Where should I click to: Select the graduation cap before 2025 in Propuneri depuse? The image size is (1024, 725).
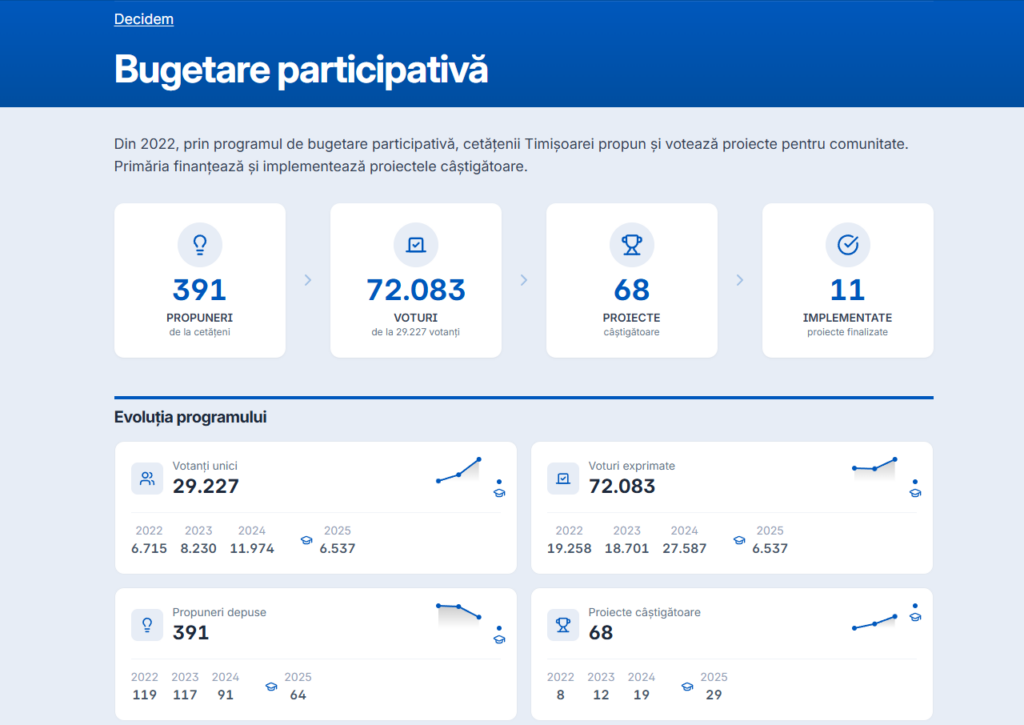coord(271,686)
